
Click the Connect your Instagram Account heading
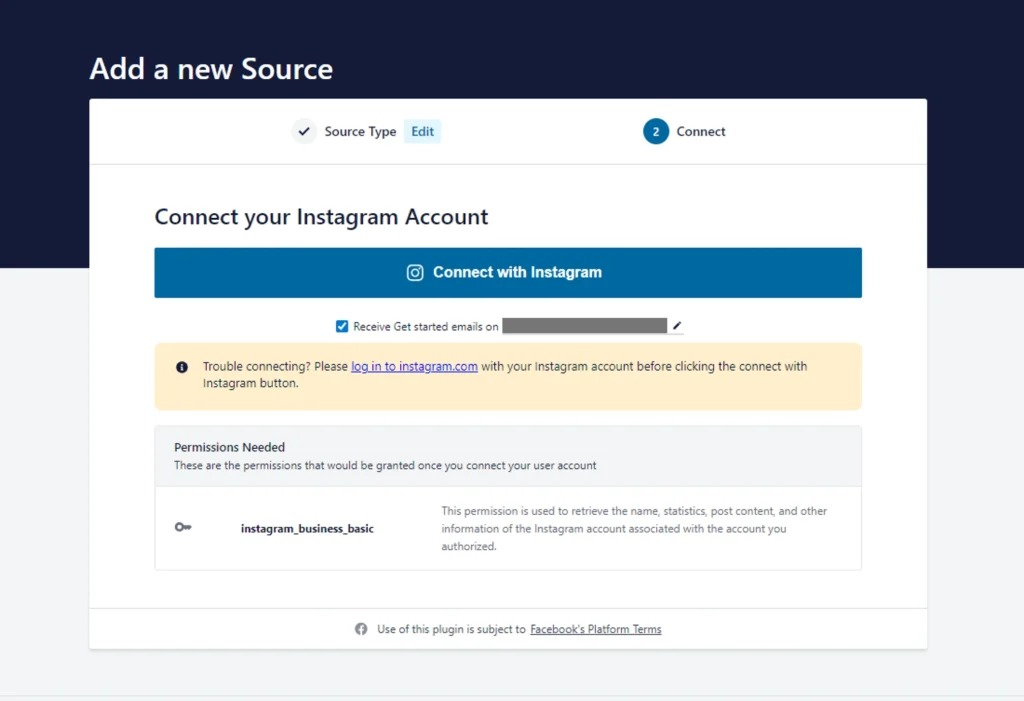[x=321, y=217]
